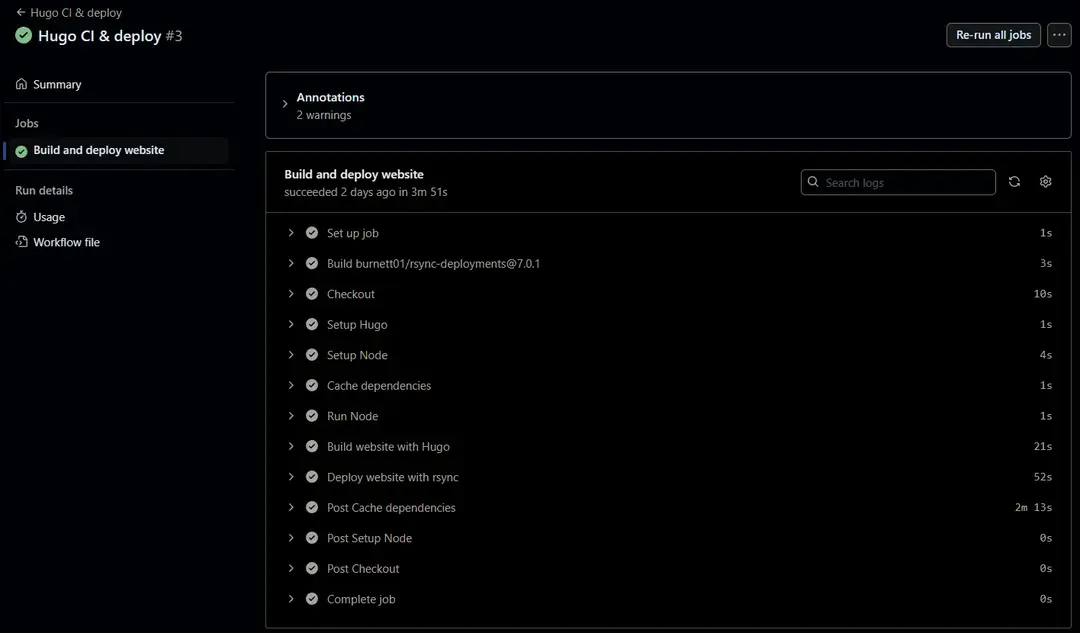Click the green success icon next to run title

23,36
